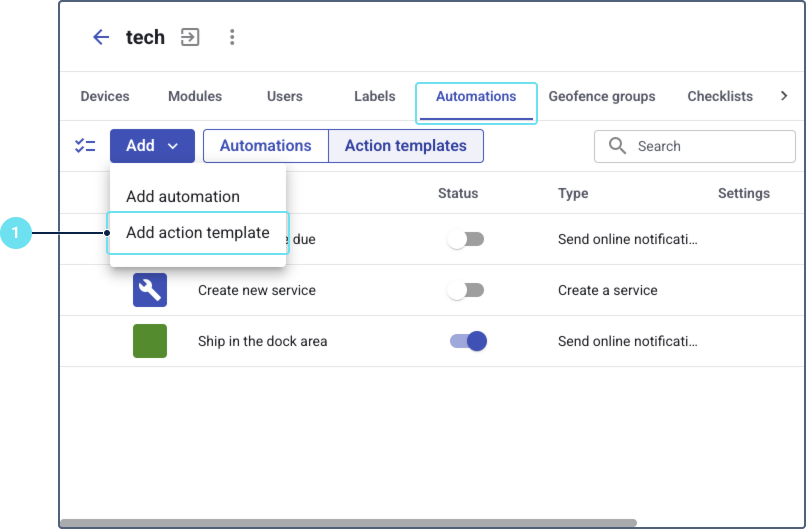The width and height of the screenshot is (806, 529).
Task: Click the numbered callout marker 1
Action: tap(16, 234)
